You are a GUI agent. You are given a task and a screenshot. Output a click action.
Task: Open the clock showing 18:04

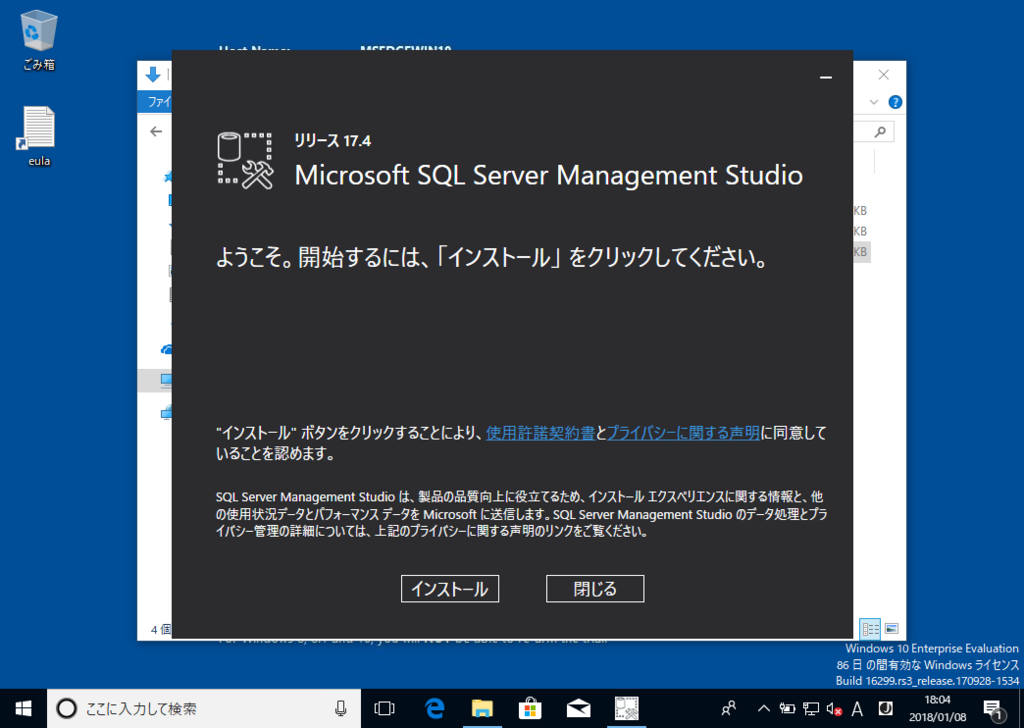pos(937,708)
